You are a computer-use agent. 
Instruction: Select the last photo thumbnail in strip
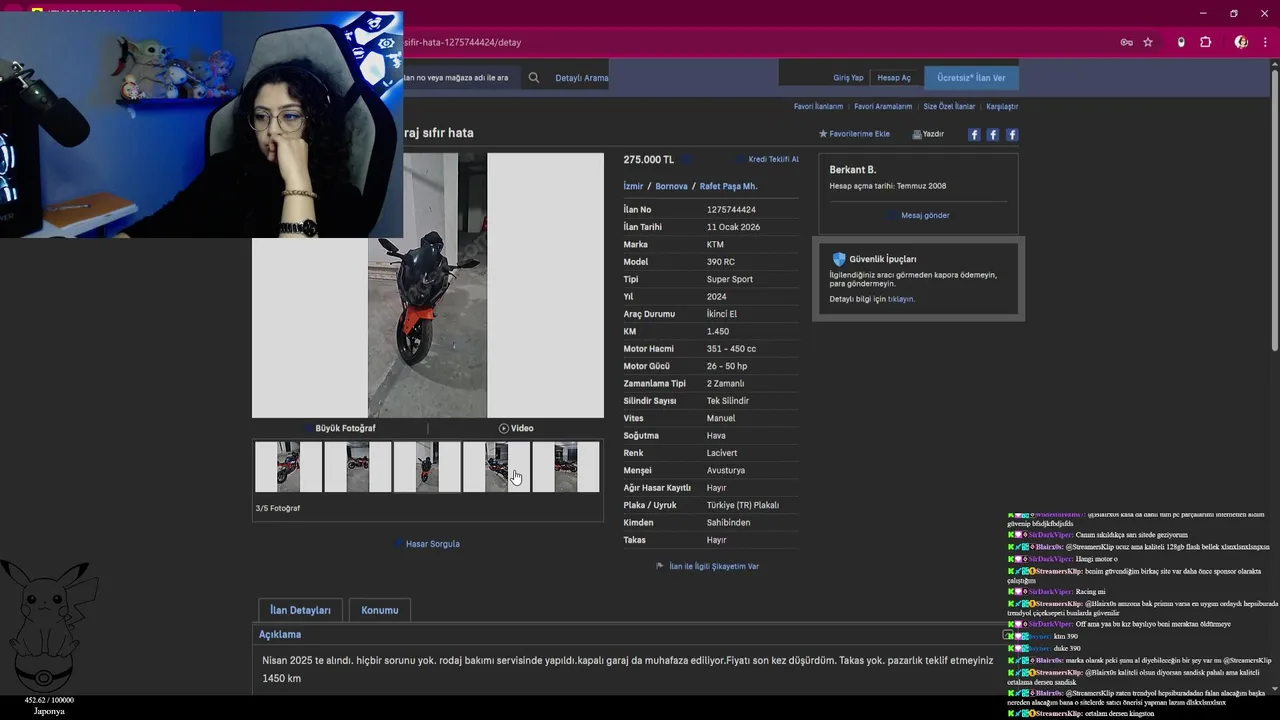tap(565, 467)
